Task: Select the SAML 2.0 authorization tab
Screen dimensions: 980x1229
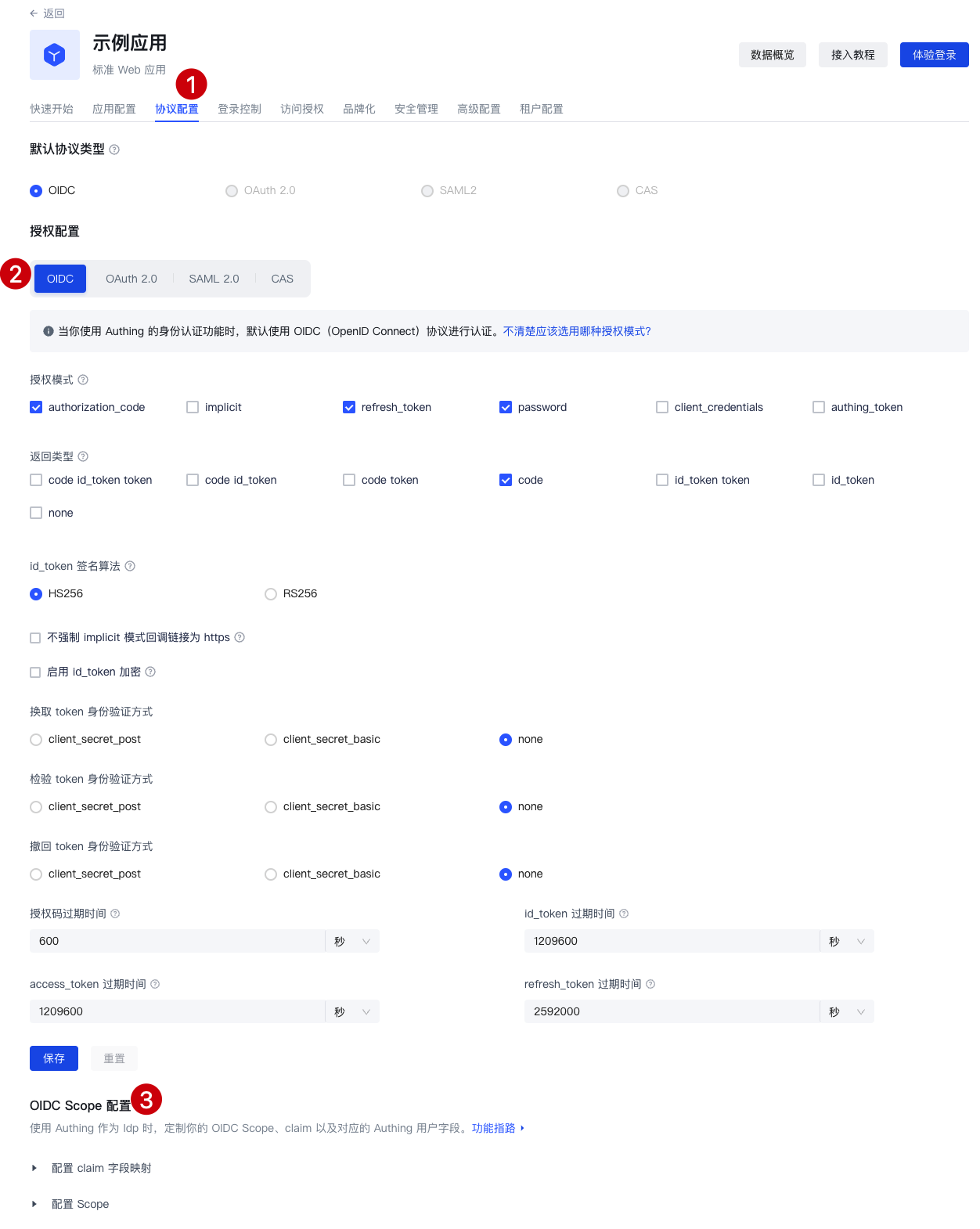Action: [x=214, y=279]
